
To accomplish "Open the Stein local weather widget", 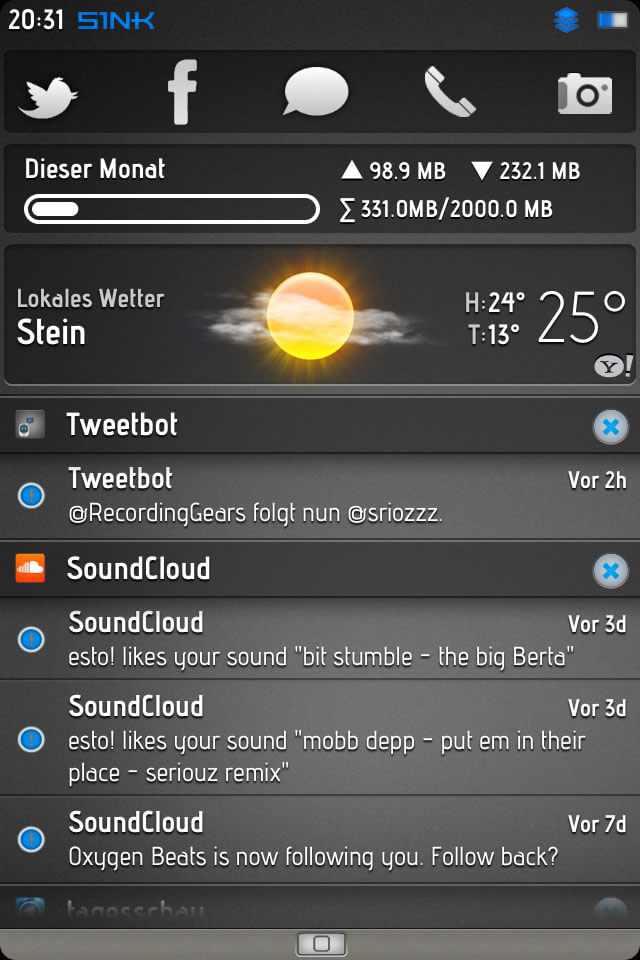I will 320,315.
